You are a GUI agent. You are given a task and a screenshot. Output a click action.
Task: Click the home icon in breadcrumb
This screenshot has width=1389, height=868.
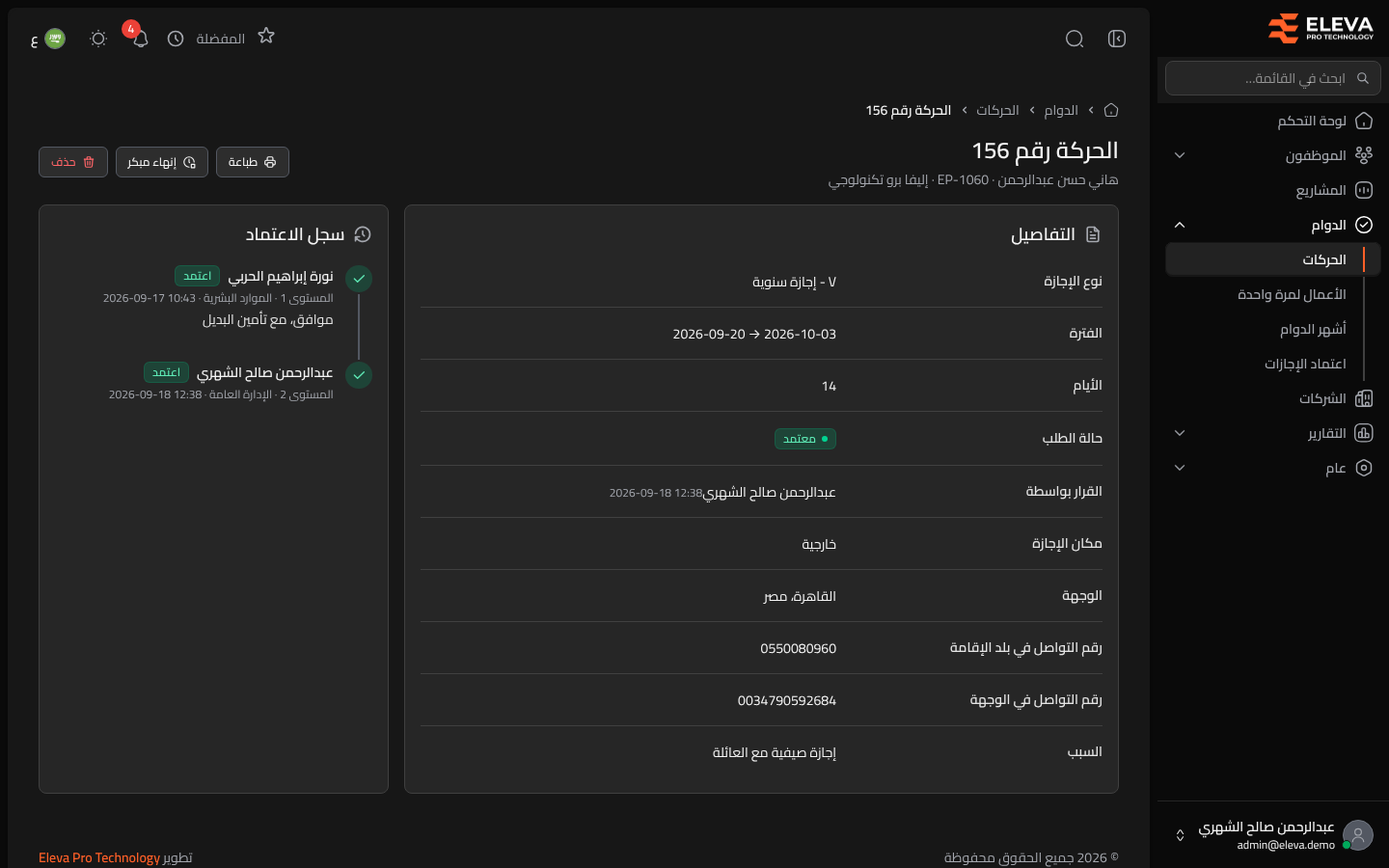pos(1111,110)
